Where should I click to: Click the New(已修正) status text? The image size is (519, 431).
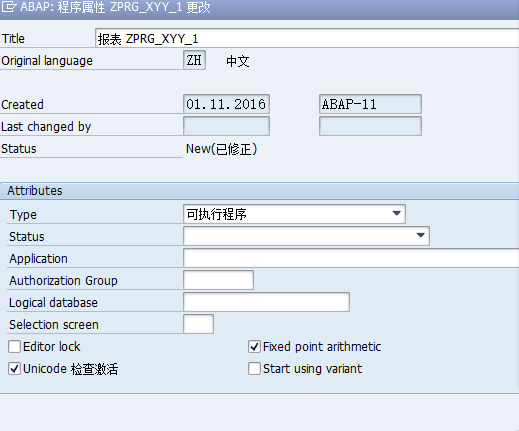[x=221, y=149]
